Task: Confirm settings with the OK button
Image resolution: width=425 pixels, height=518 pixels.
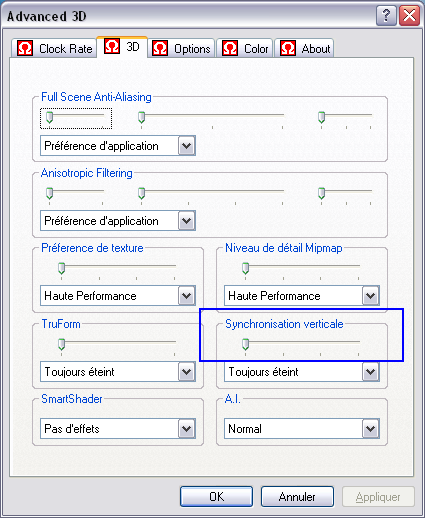Action: [216, 497]
